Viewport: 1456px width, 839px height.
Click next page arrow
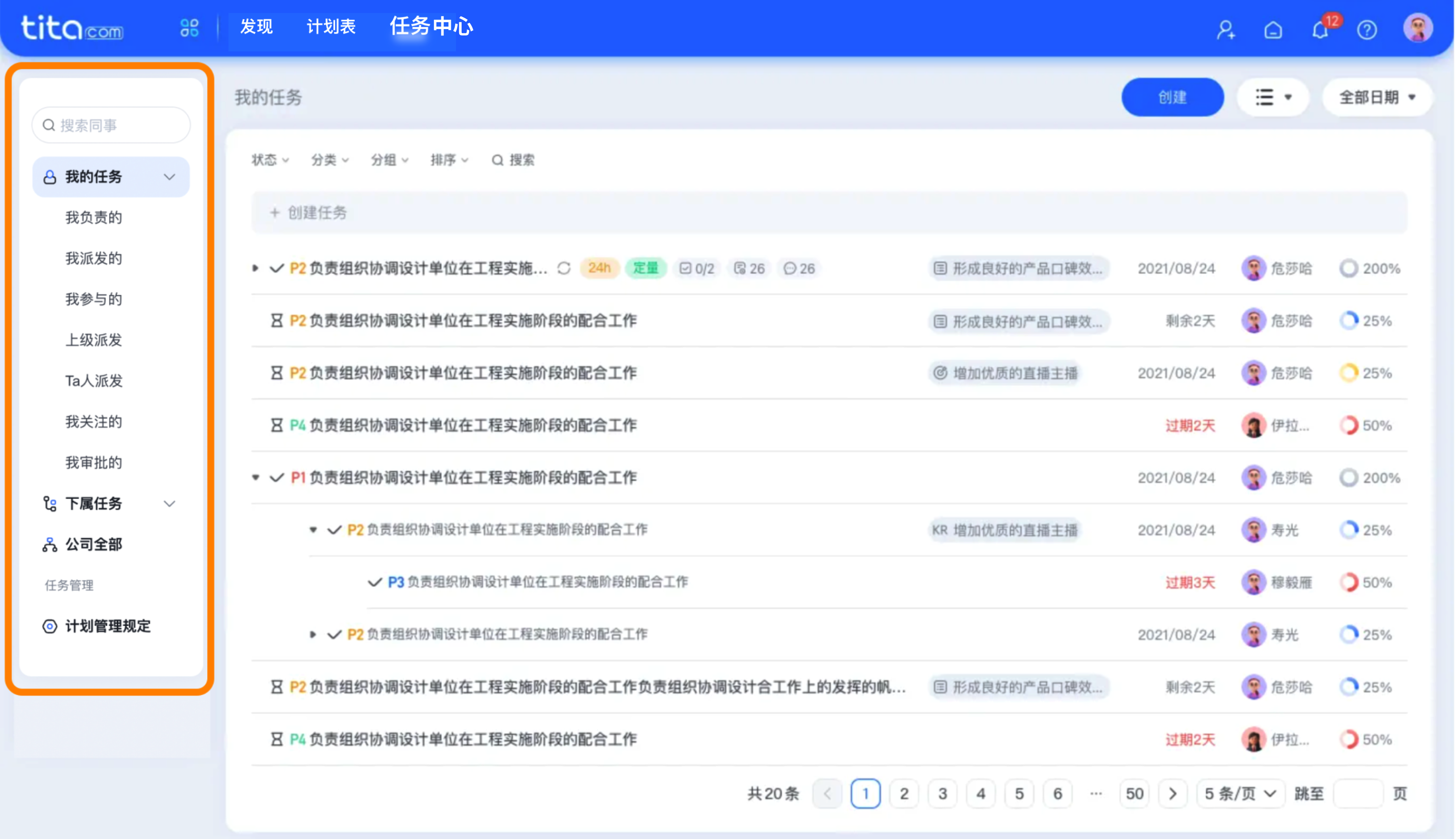tap(1173, 795)
